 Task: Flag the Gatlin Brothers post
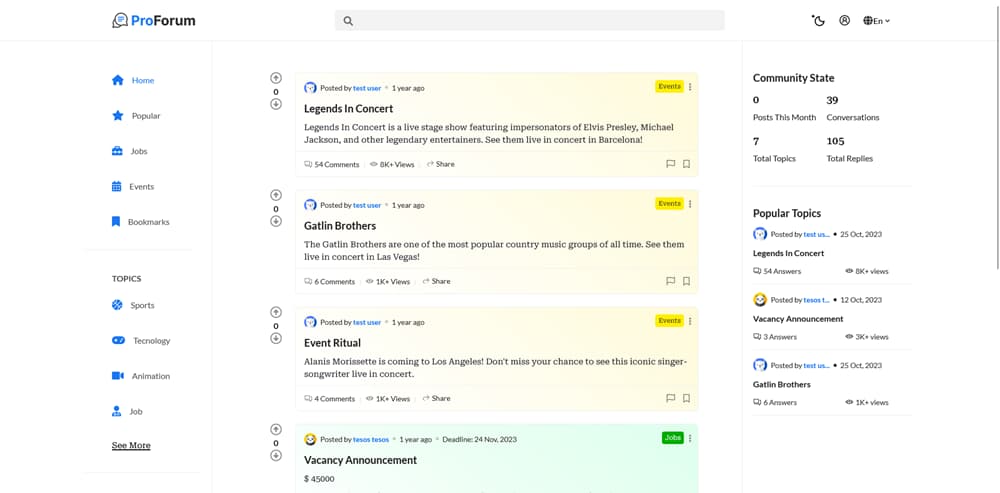tap(670, 281)
